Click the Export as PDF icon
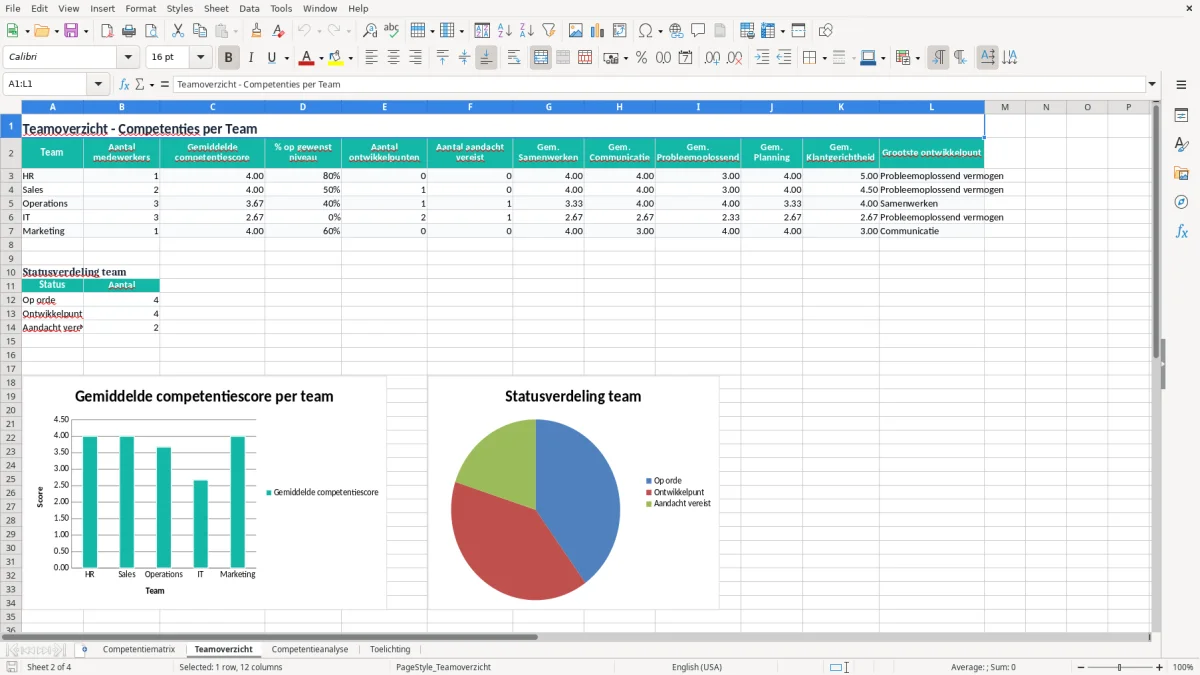The width and height of the screenshot is (1200, 675). (x=107, y=31)
